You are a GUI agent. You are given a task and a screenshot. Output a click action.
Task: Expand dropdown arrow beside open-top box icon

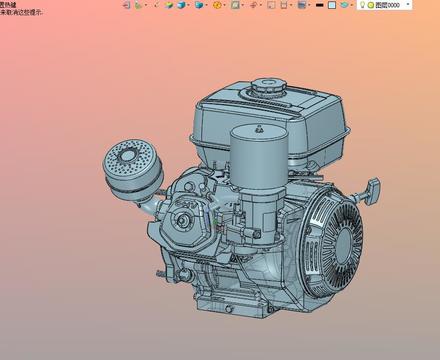(x=291, y=5)
